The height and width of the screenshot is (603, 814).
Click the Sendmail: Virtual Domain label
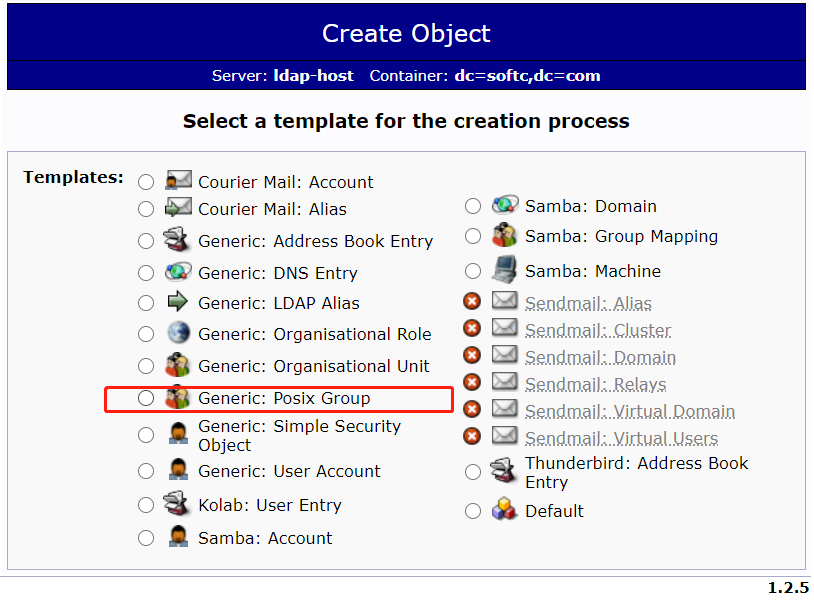tap(630, 412)
